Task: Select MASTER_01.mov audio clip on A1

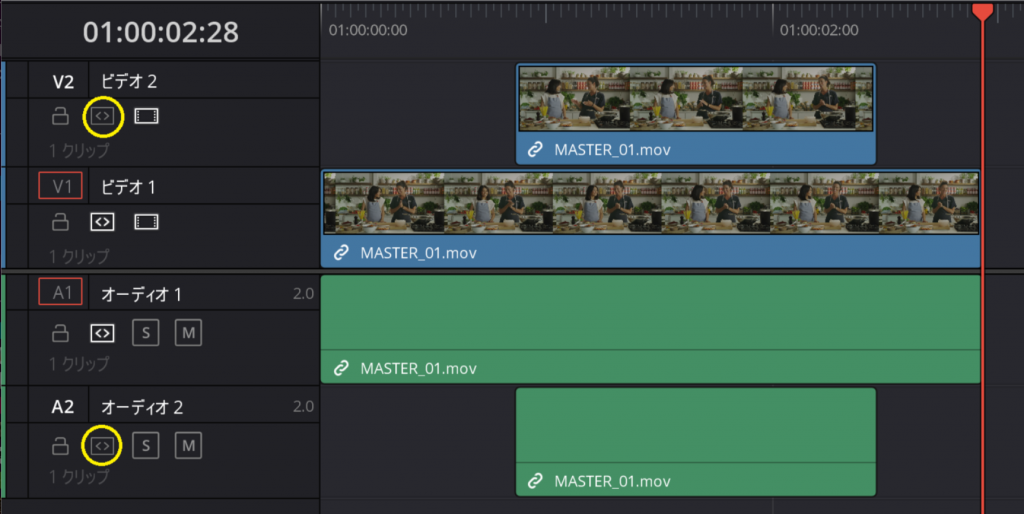Action: pyautogui.click(x=650, y=329)
